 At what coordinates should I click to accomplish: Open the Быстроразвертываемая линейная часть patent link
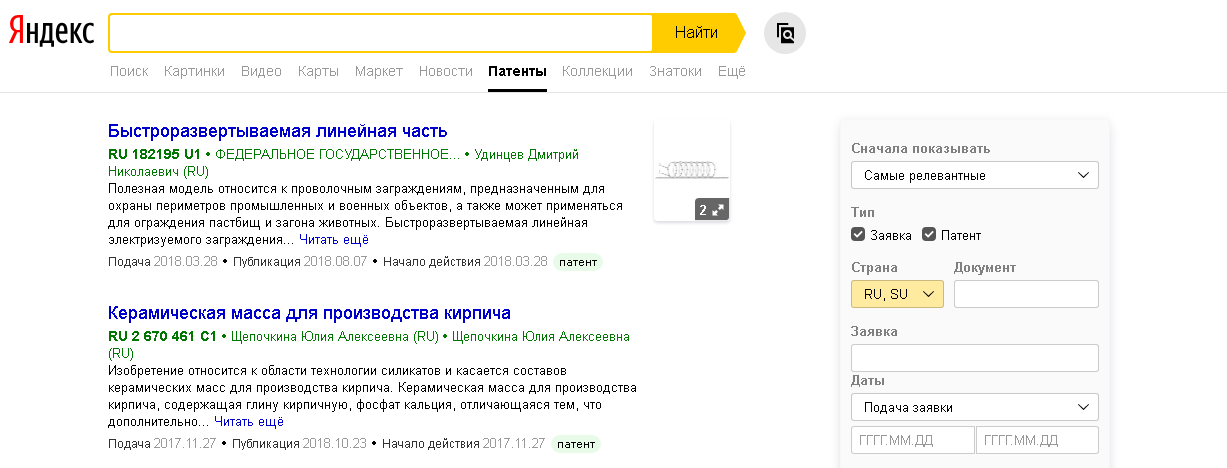tap(277, 131)
